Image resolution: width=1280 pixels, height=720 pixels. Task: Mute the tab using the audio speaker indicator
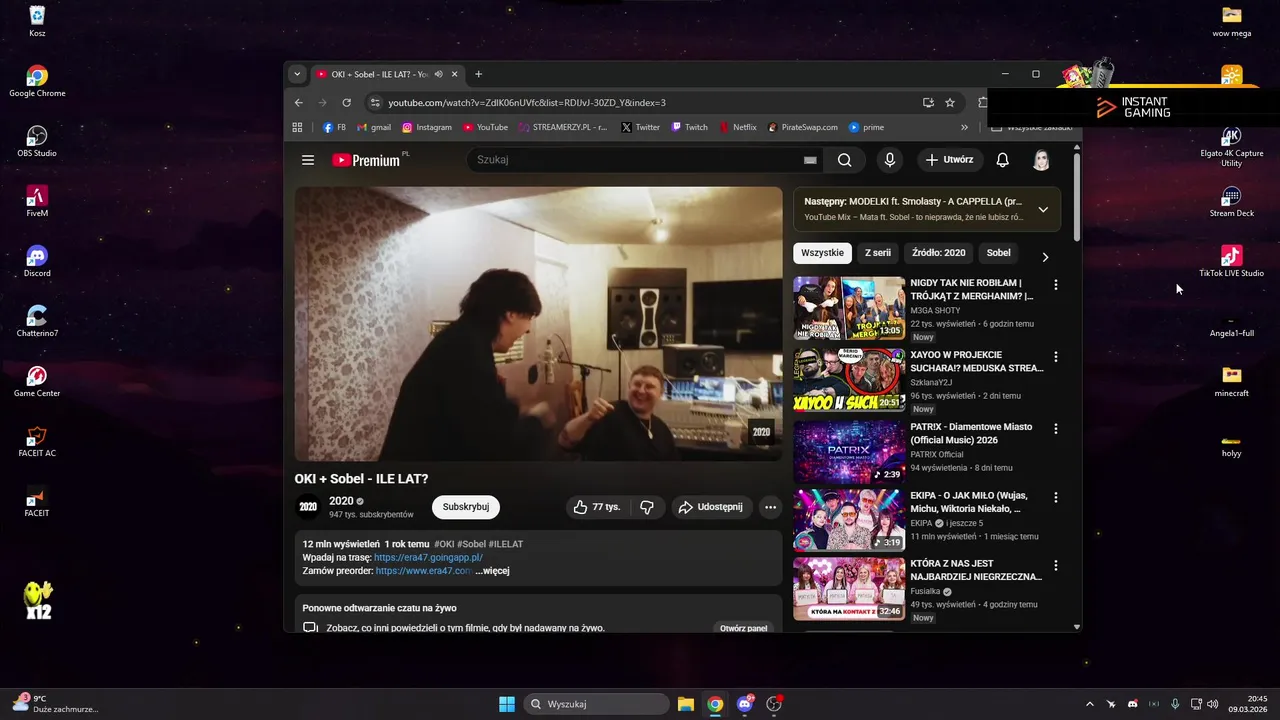[438, 74]
